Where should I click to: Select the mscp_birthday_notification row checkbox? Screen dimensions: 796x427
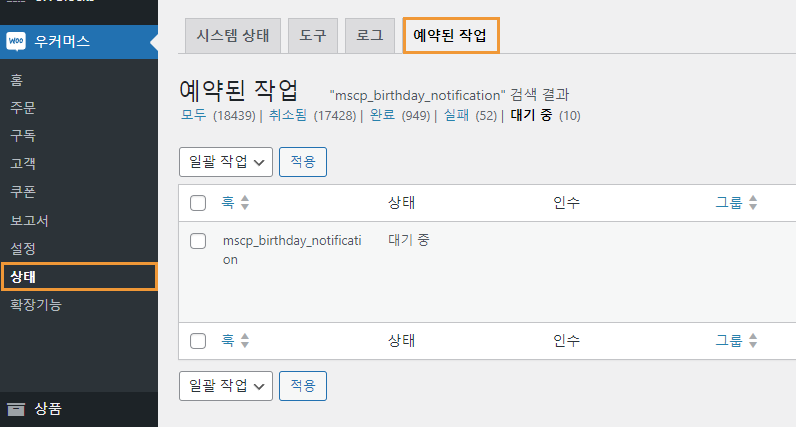click(198, 241)
